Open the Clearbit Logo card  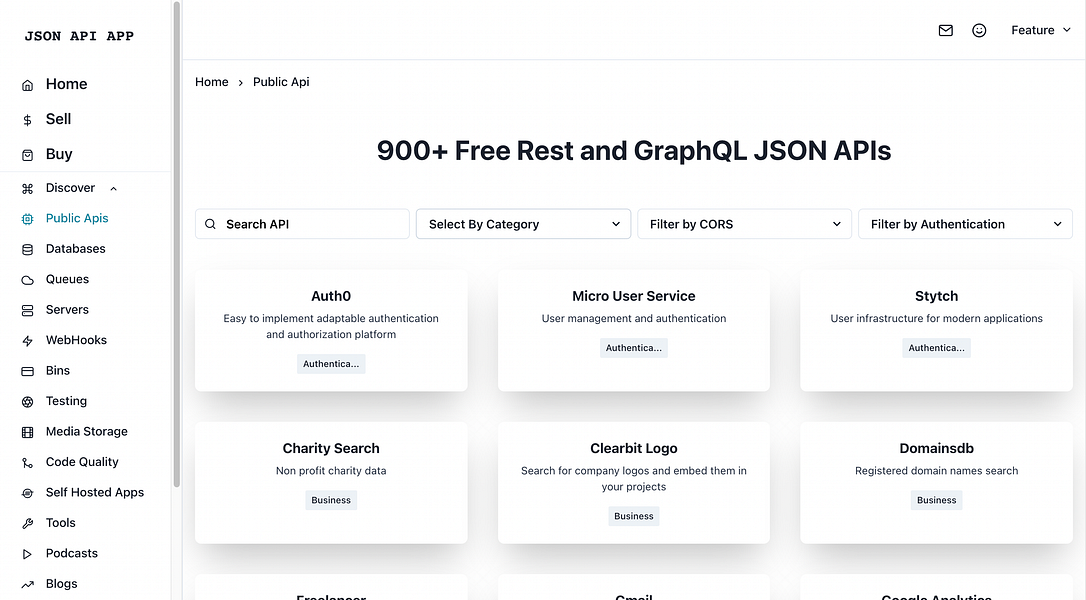pos(634,484)
